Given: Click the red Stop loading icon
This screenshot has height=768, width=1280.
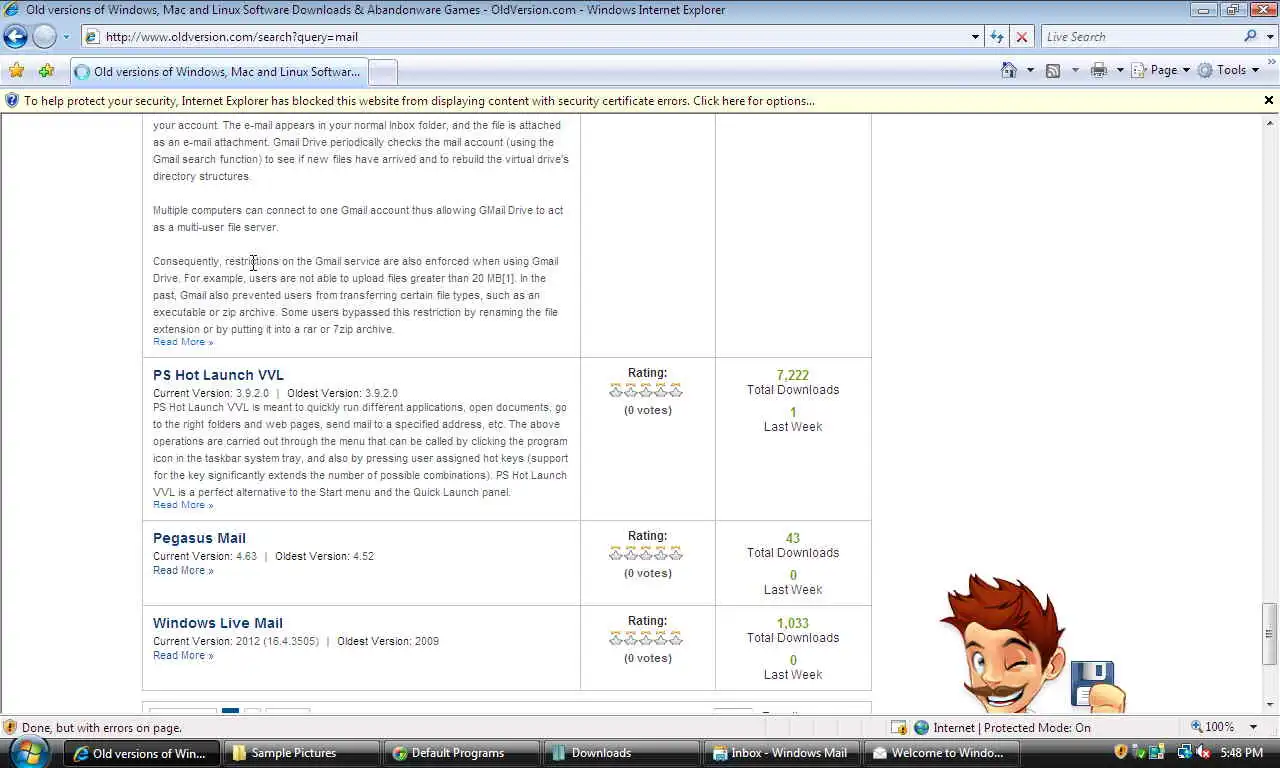Looking at the screenshot, I should [x=1021, y=37].
